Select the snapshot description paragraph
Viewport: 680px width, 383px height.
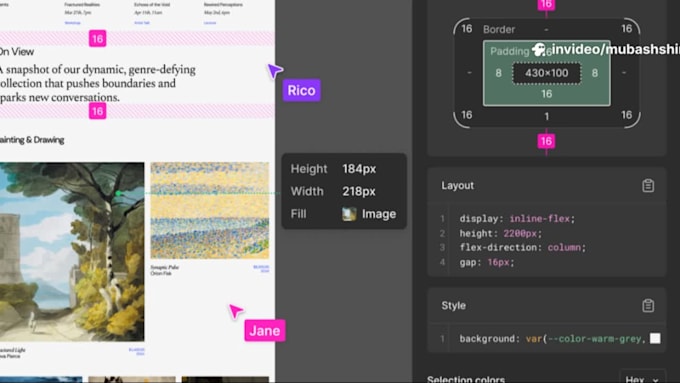(98, 83)
